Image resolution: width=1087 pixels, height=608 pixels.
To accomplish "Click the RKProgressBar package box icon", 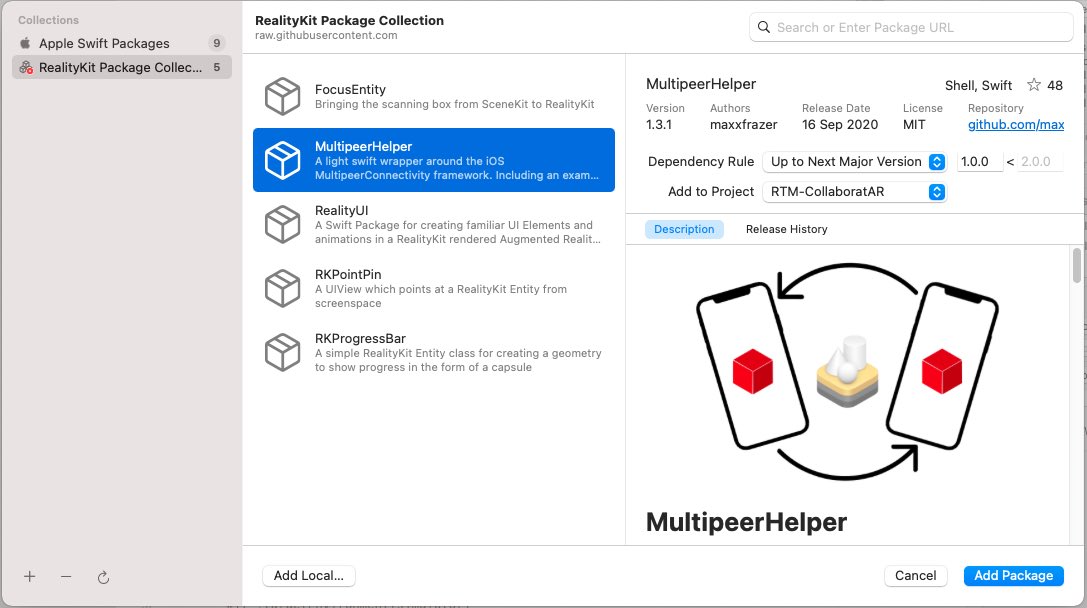I will click(x=282, y=352).
